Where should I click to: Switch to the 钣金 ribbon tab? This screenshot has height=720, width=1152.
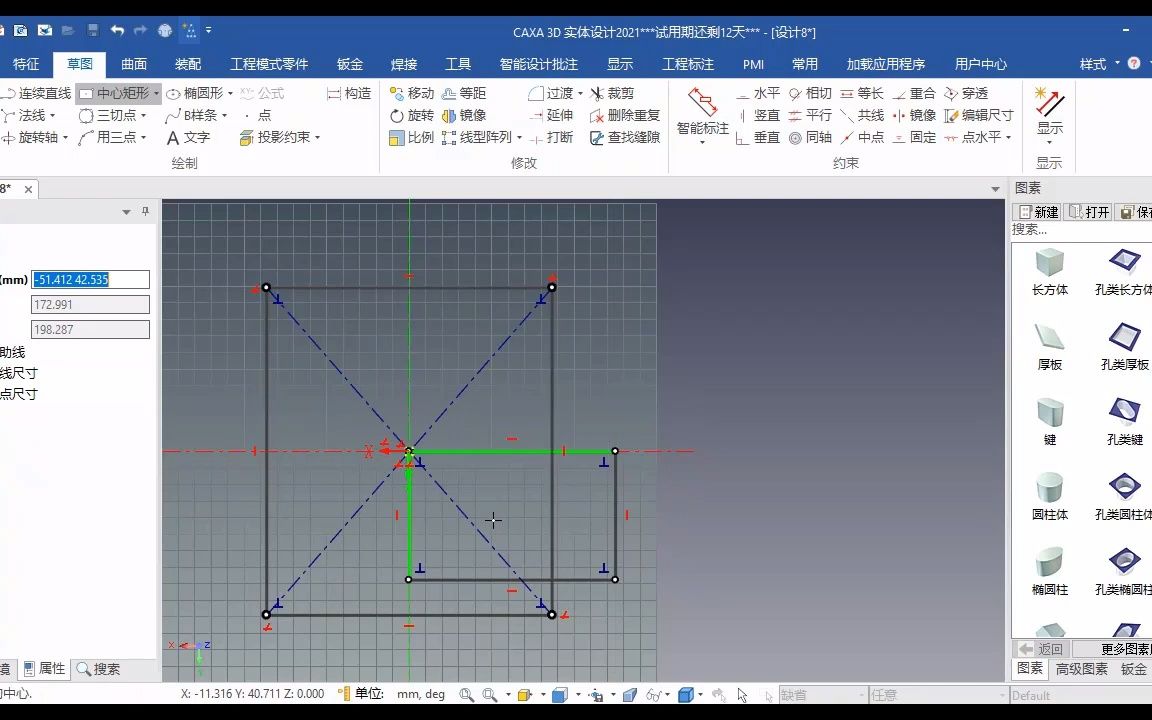(349, 63)
